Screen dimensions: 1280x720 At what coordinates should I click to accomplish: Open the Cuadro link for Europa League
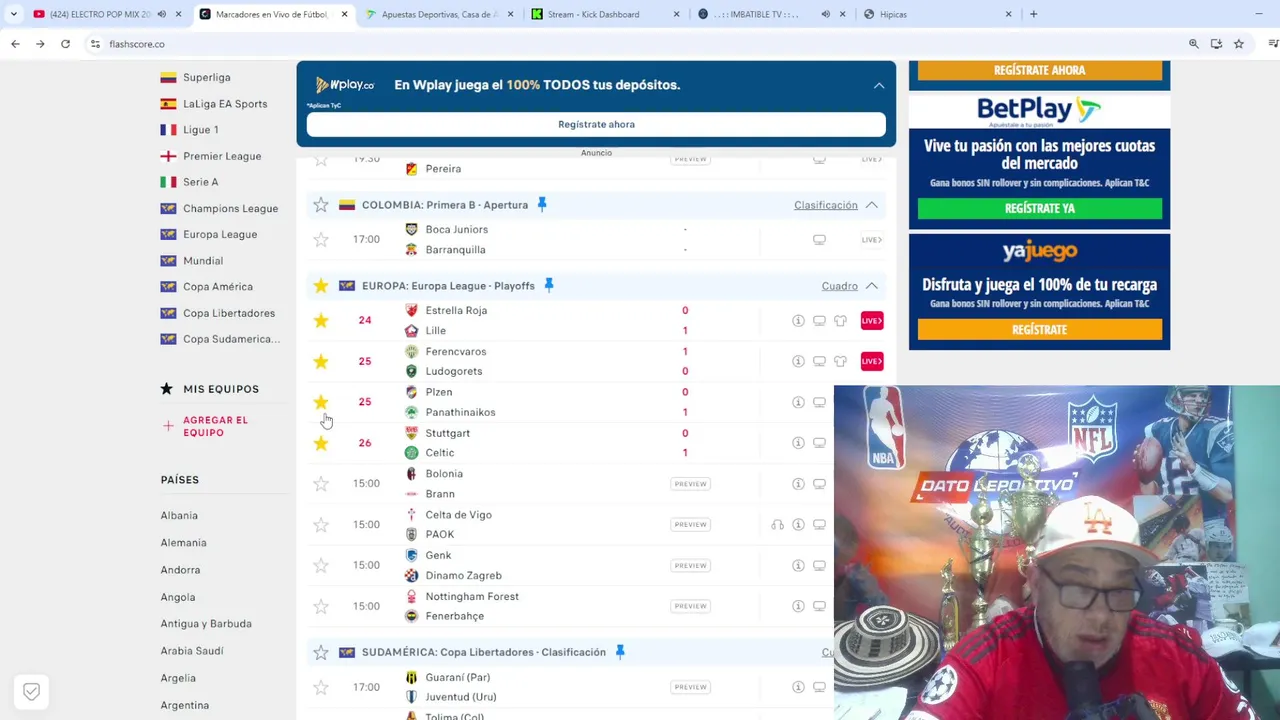840,286
